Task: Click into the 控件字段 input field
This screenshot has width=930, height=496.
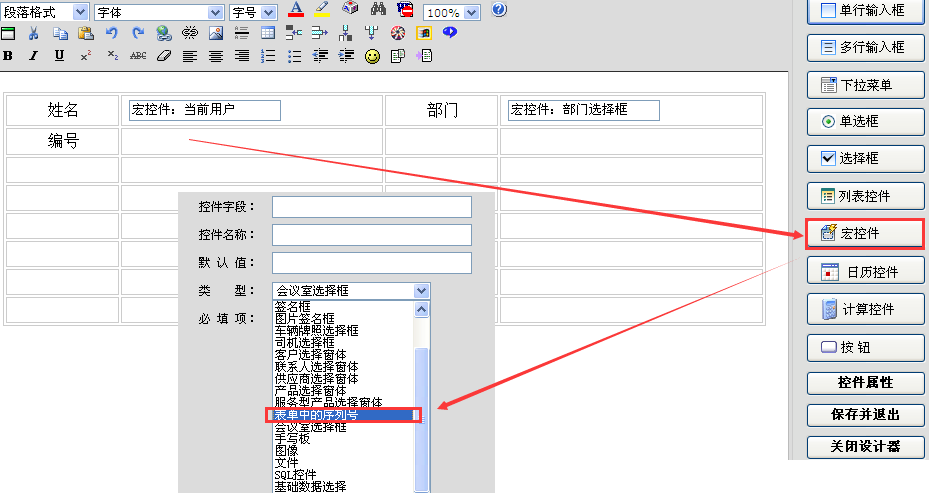Action: point(372,207)
